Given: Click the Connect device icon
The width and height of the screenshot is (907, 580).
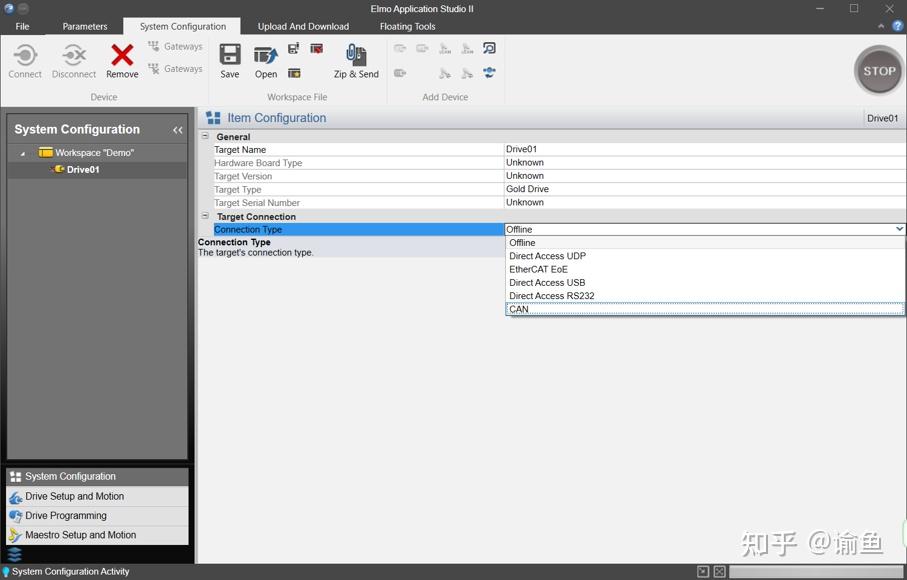Looking at the screenshot, I should [x=25, y=56].
